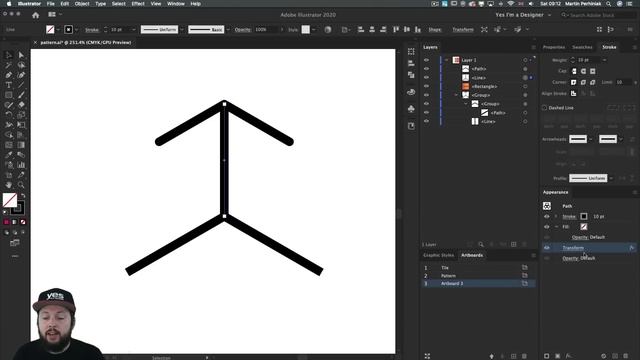Choose the Projecting Cap stroke option
Screen dimensions: 640x360
click(592, 71)
